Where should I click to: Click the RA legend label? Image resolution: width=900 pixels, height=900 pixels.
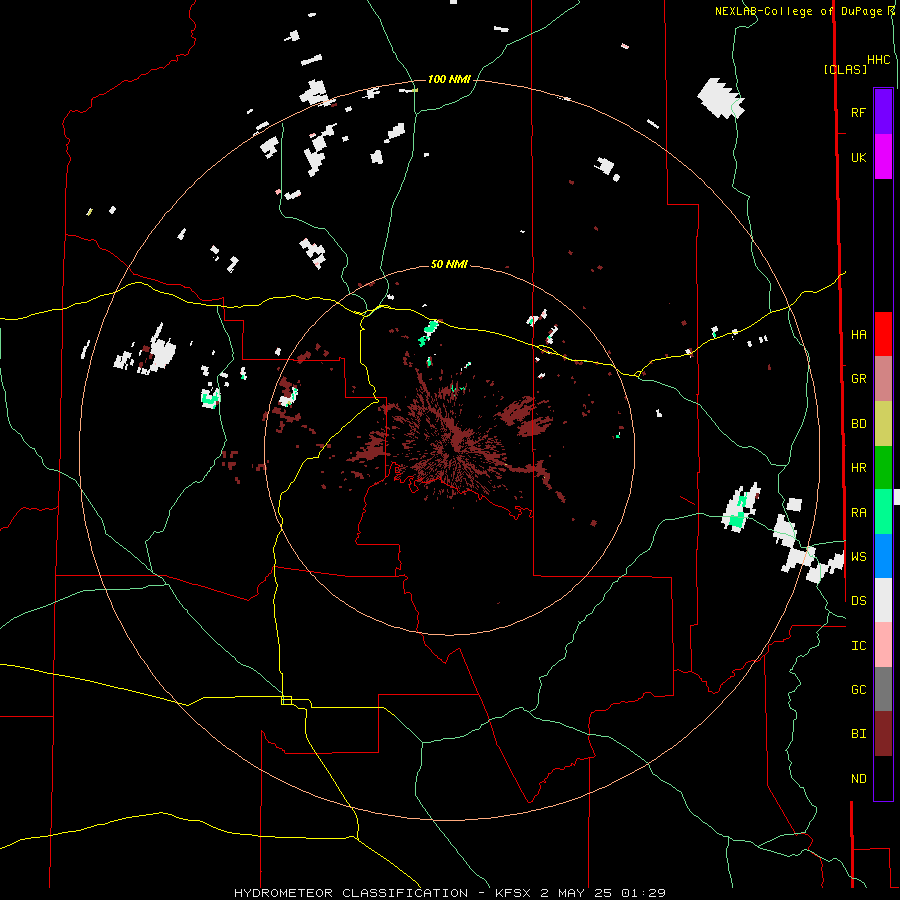point(858,512)
